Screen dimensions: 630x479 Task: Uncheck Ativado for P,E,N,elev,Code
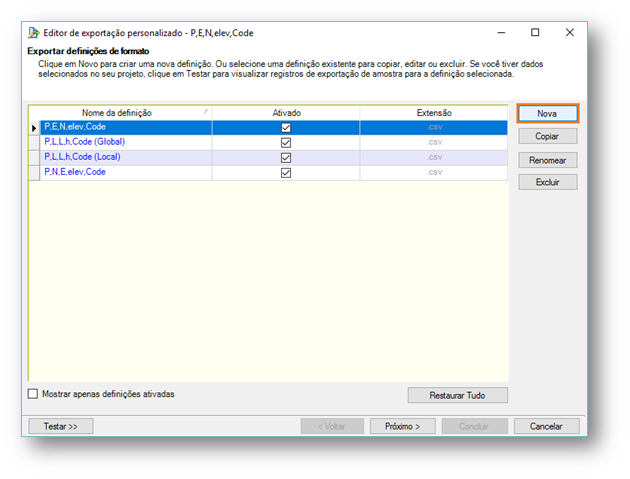(x=286, y=128)
